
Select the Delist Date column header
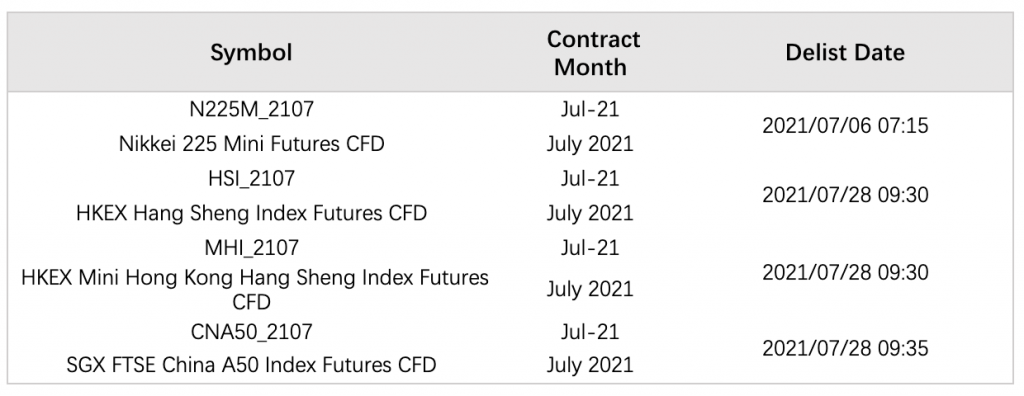pyautogui.click(x=845, y=53)
